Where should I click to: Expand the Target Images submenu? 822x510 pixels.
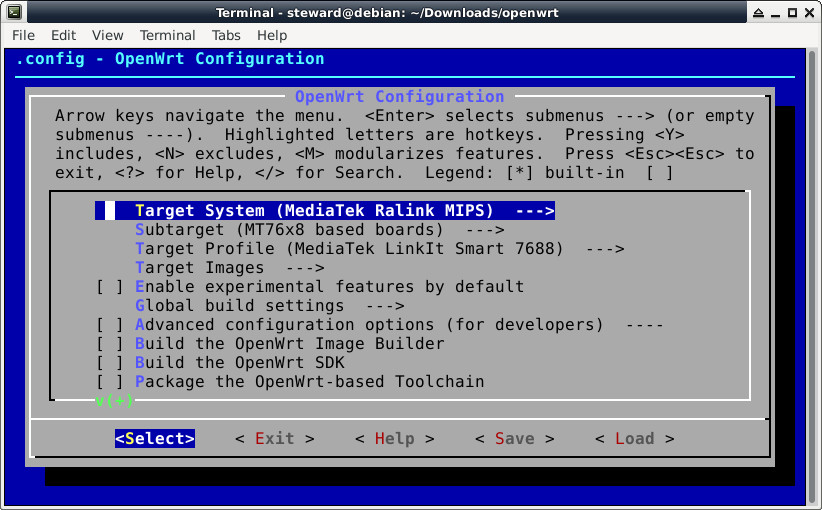pos(230,268)
